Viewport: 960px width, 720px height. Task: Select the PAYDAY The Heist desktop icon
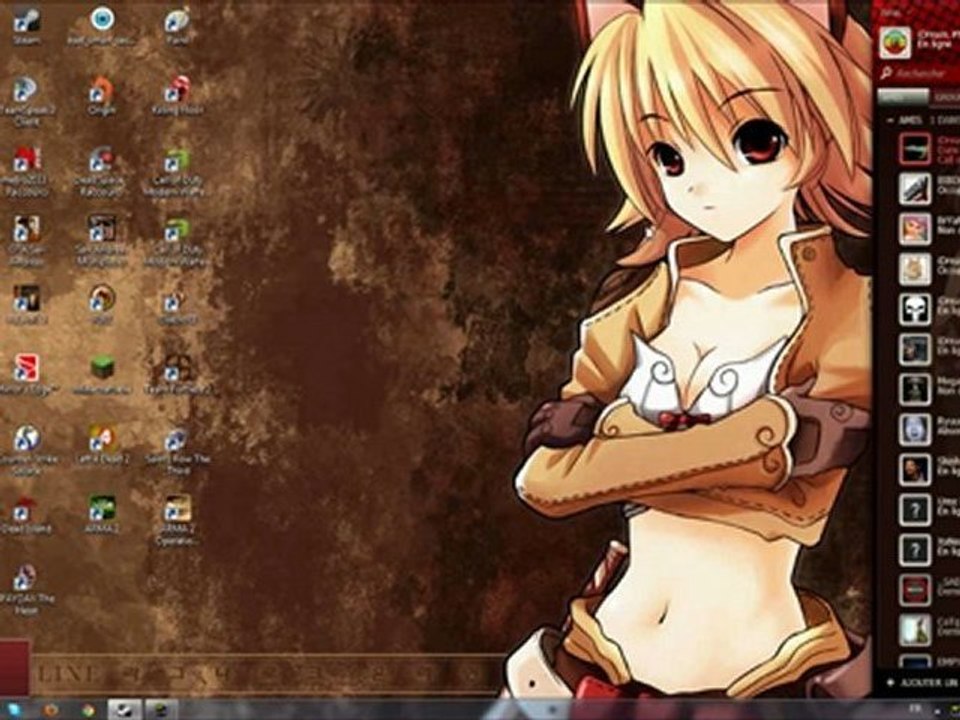[x=26, y=589]
